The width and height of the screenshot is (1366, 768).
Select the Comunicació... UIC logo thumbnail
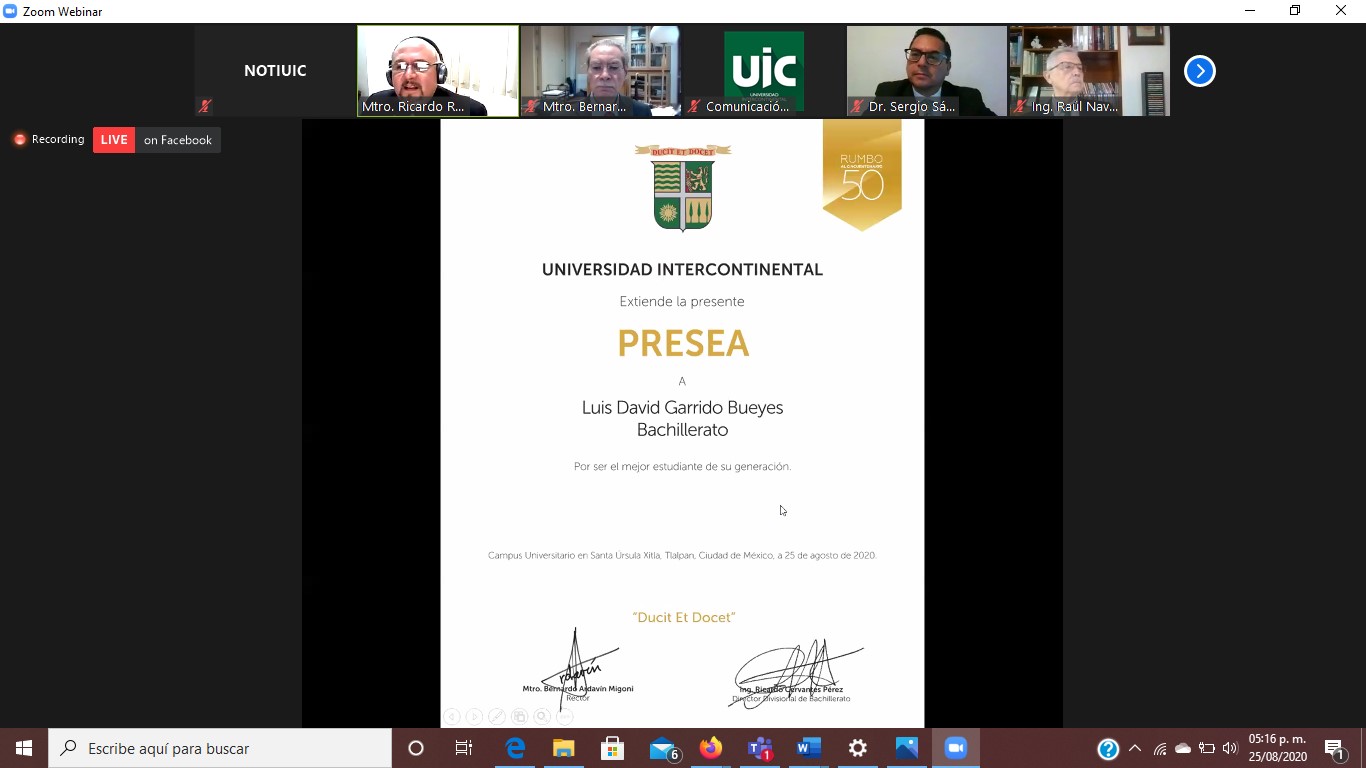pyautogui.click(x=764, y=71)
